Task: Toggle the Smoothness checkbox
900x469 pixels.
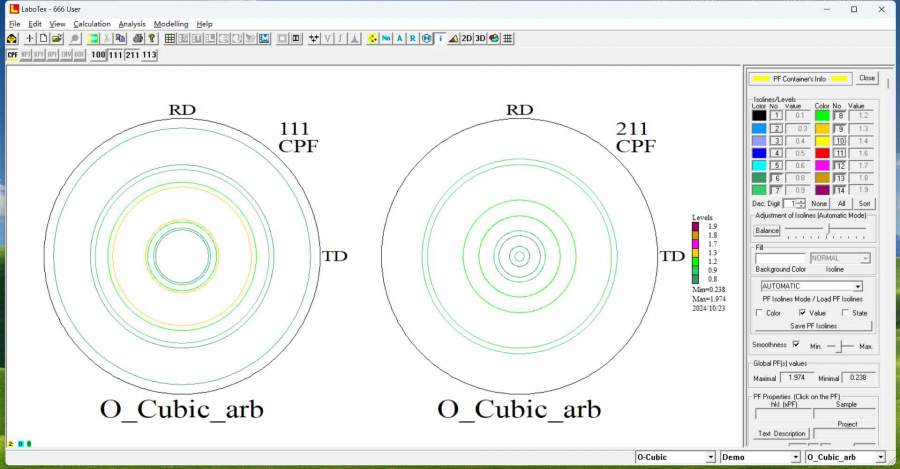Action: click(x=796, y=344)
